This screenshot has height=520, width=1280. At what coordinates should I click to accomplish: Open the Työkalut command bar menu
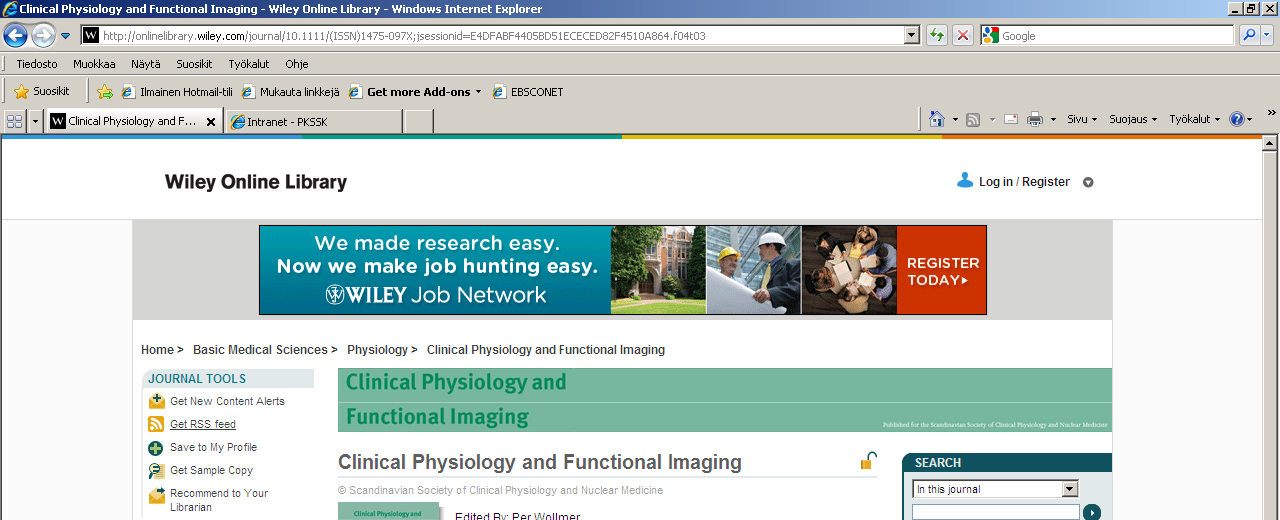pos(1195,119)
